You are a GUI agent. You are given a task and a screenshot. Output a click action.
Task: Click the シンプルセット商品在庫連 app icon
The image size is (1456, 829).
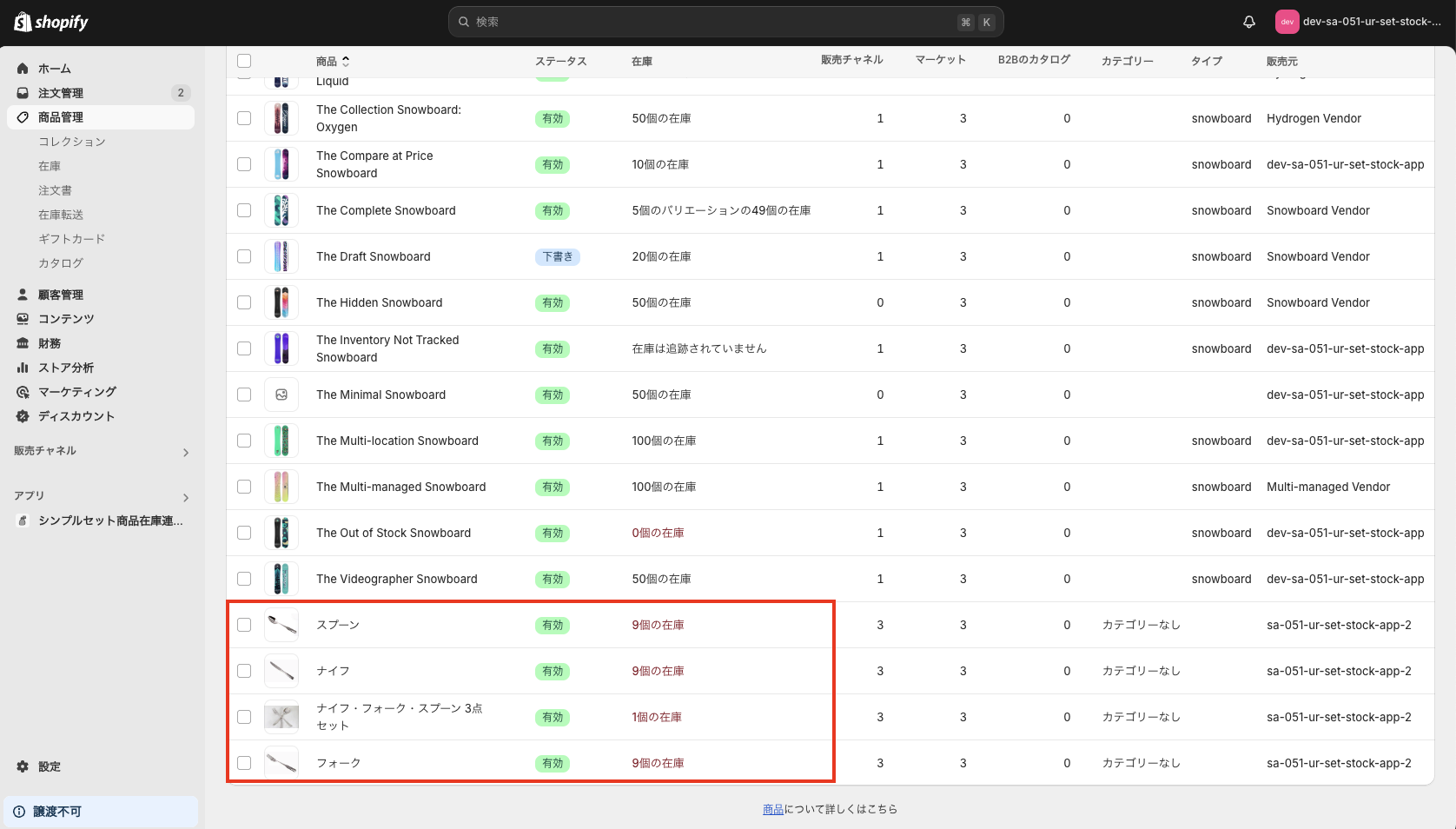[x=23, y=521]
